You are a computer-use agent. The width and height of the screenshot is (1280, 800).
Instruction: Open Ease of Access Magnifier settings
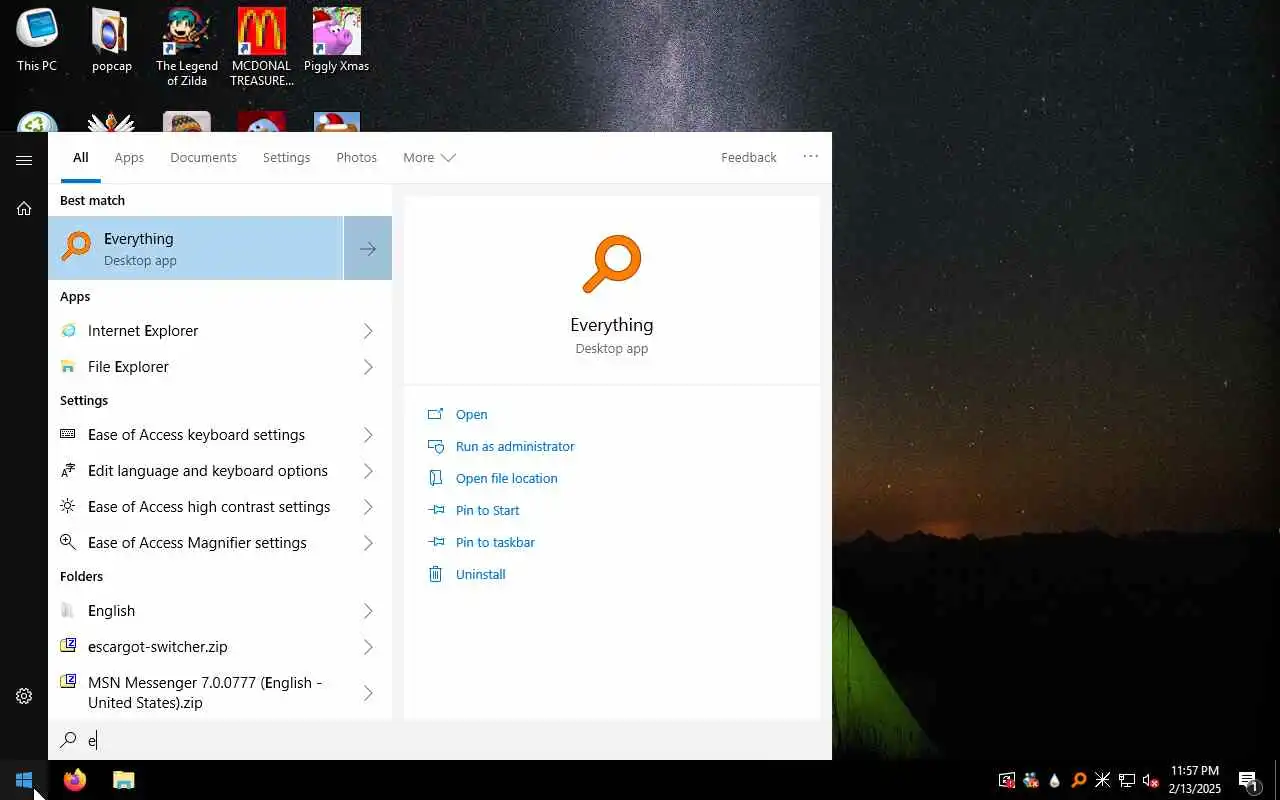click(x=196, y=543)
